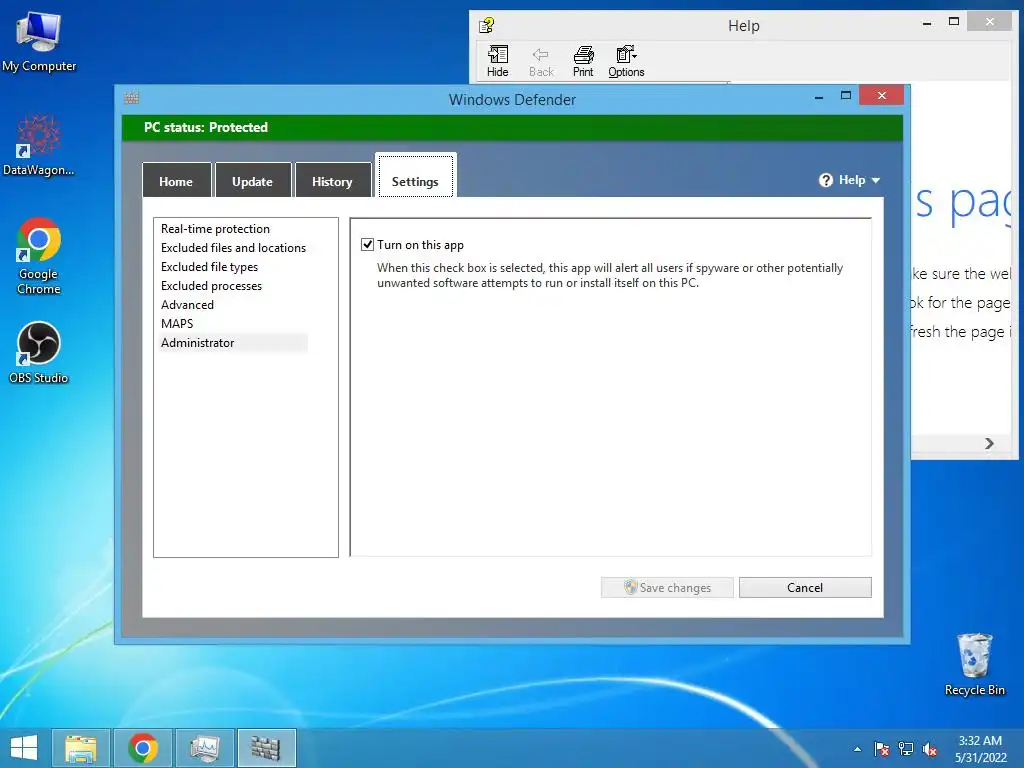Click Hide icon in Help window toolbar
Screen dimensions: 1024x768
tap(498, 61)
